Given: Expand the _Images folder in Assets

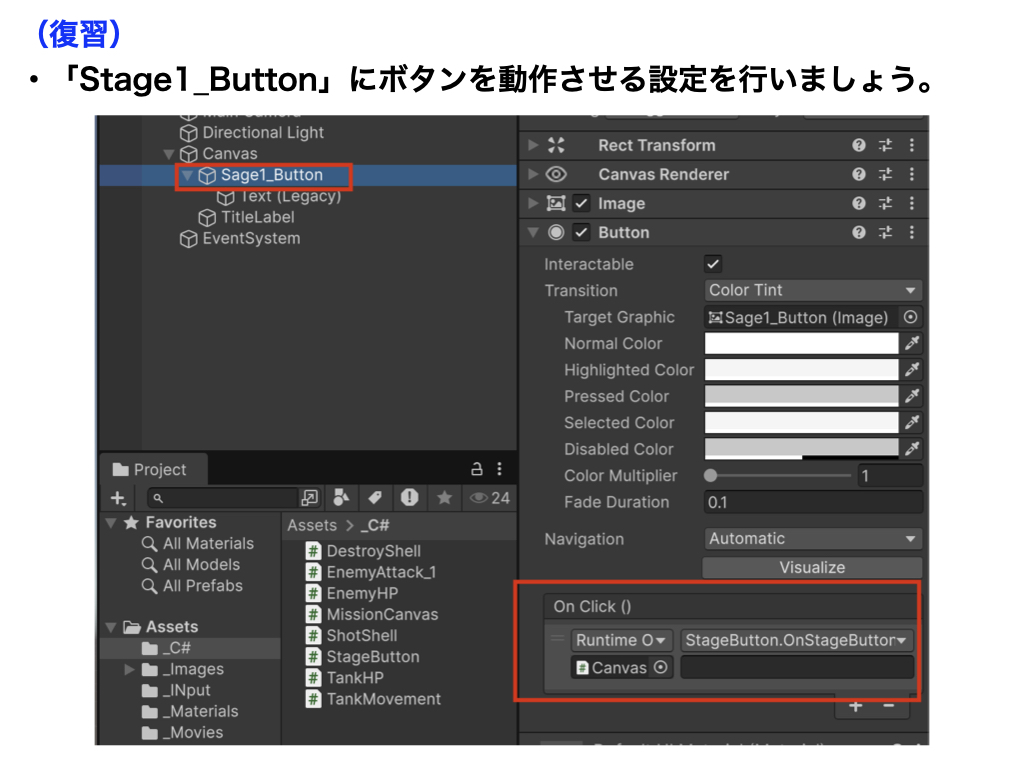Looking at the screenshot, I should click(129, 670).
